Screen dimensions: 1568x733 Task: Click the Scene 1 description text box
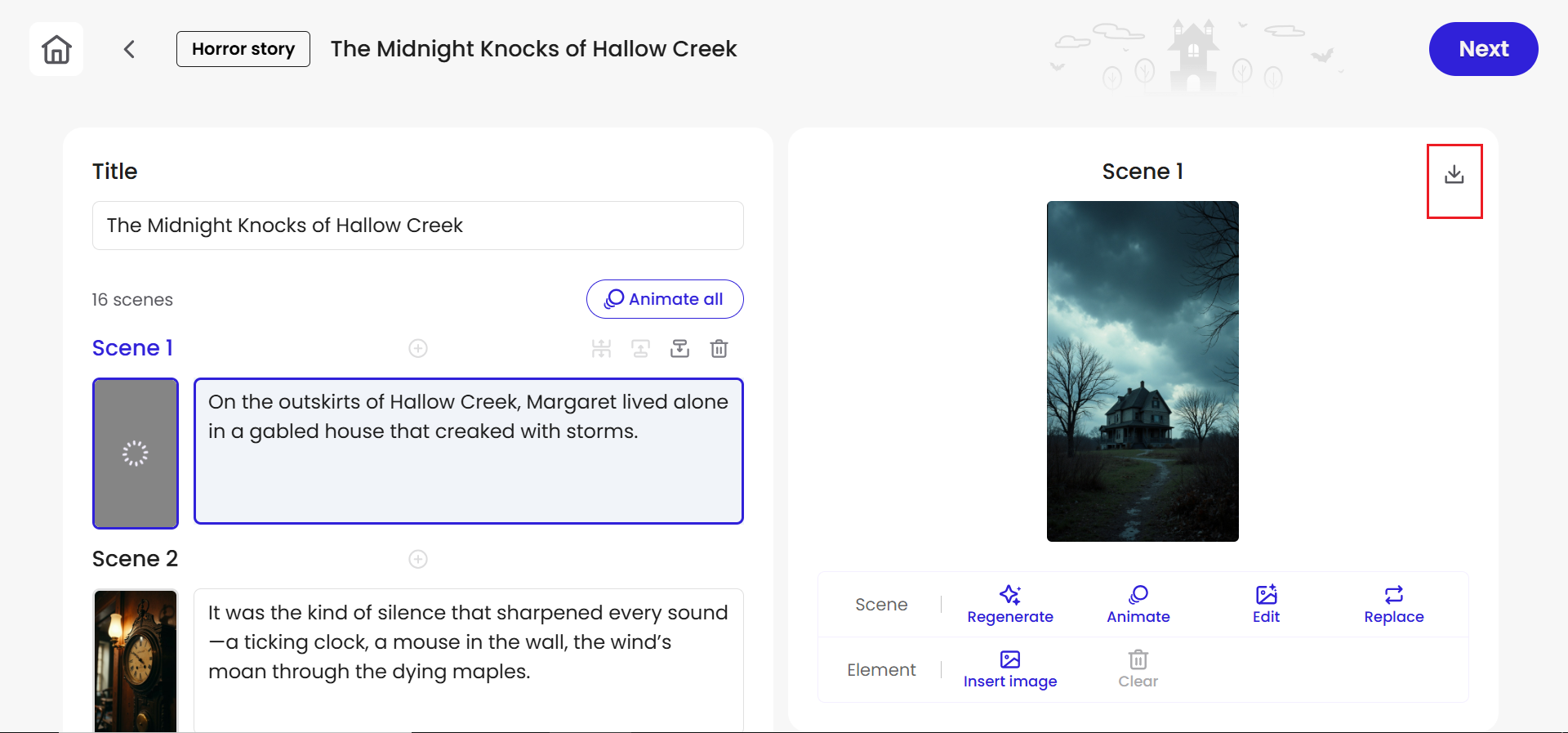pyautogui.click(x=468, y=450)
